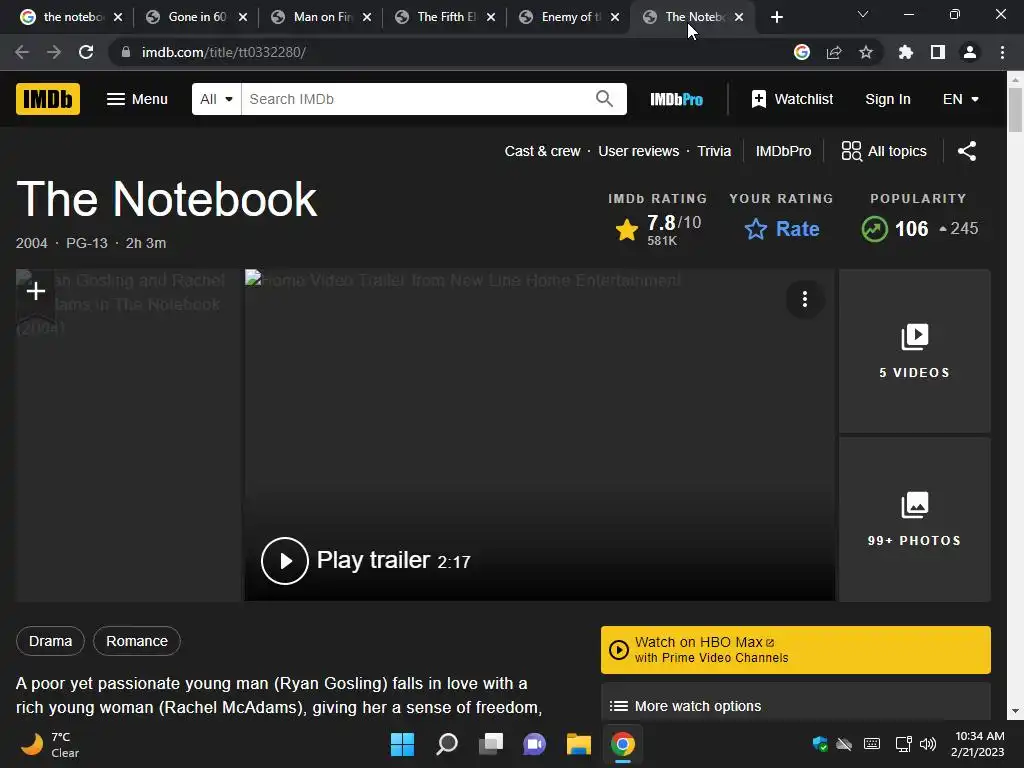Image resolution: width=1024 pixels, height=768 pixels.
Task: Click Sign In
Action: (x=888, y=99)
